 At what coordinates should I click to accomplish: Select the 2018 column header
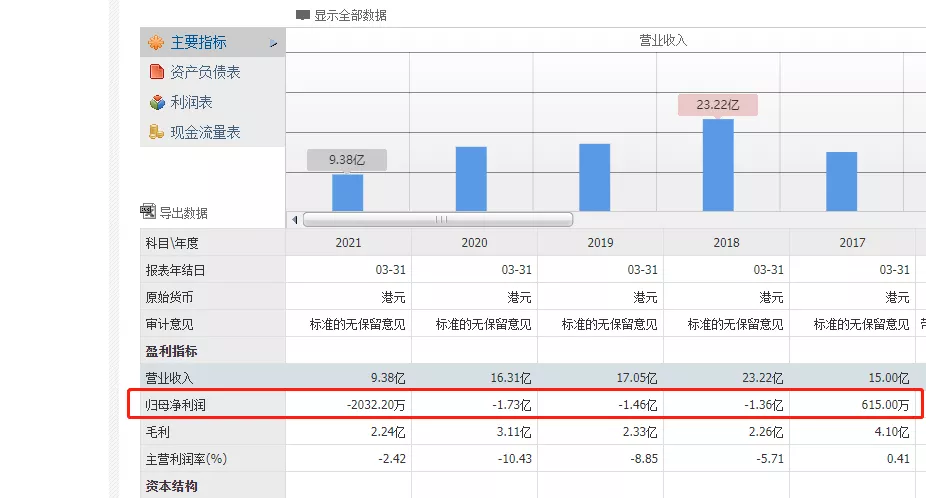pos(726,243)
